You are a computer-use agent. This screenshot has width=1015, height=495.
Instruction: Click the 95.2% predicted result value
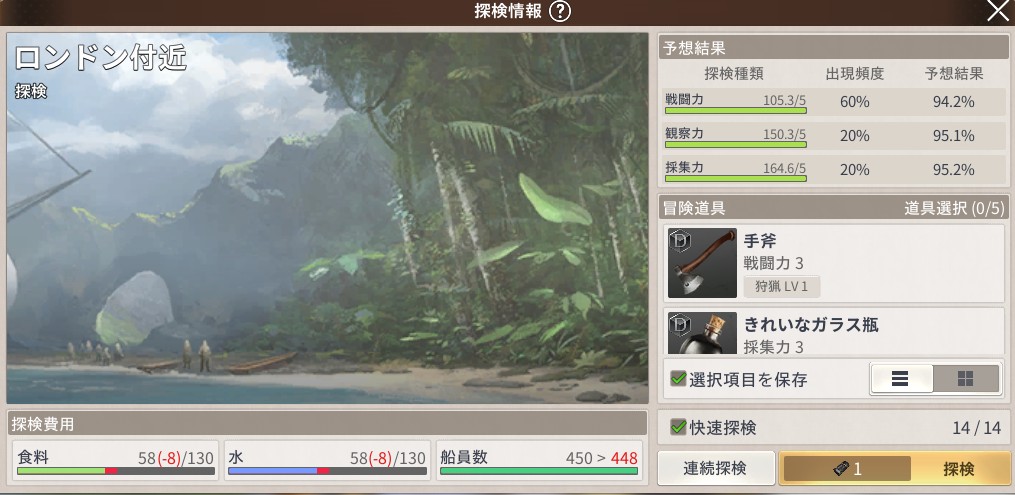pyautogui.click(x=954, y=170)
